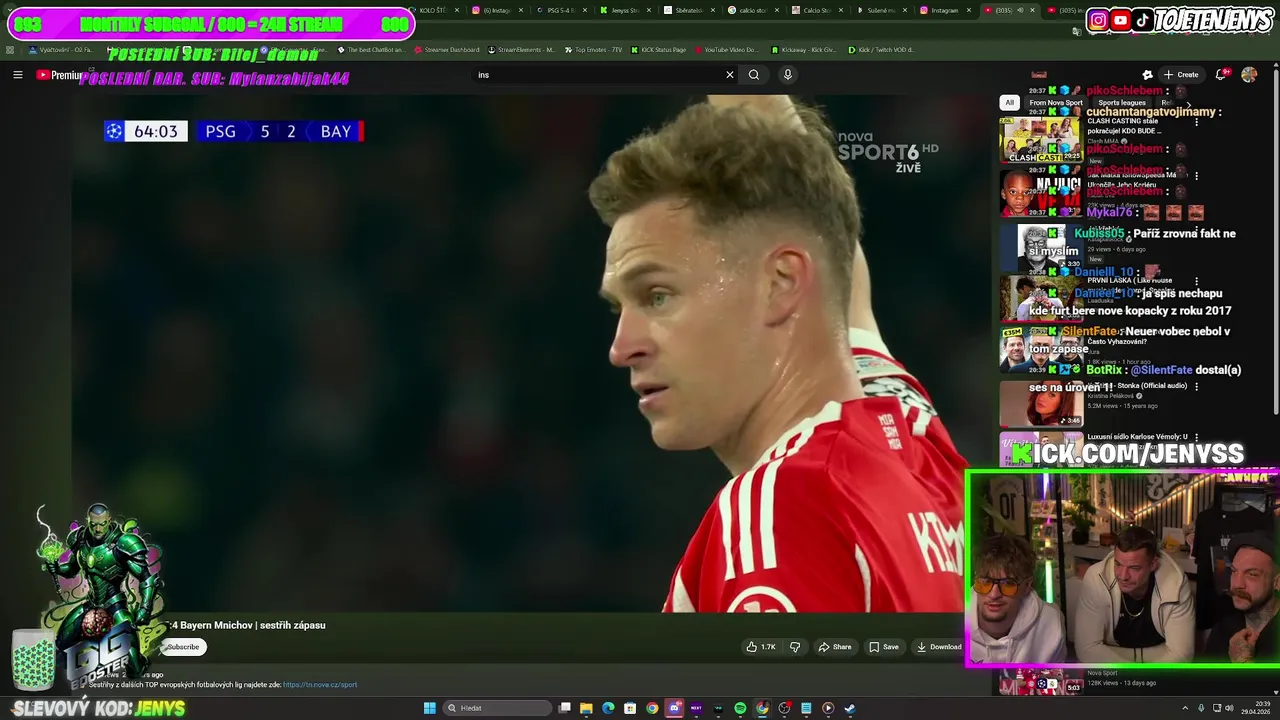This screenshot has height=720, width=1280.
Task: Close the active (3035) YouTube tab
Action: 1032,10
